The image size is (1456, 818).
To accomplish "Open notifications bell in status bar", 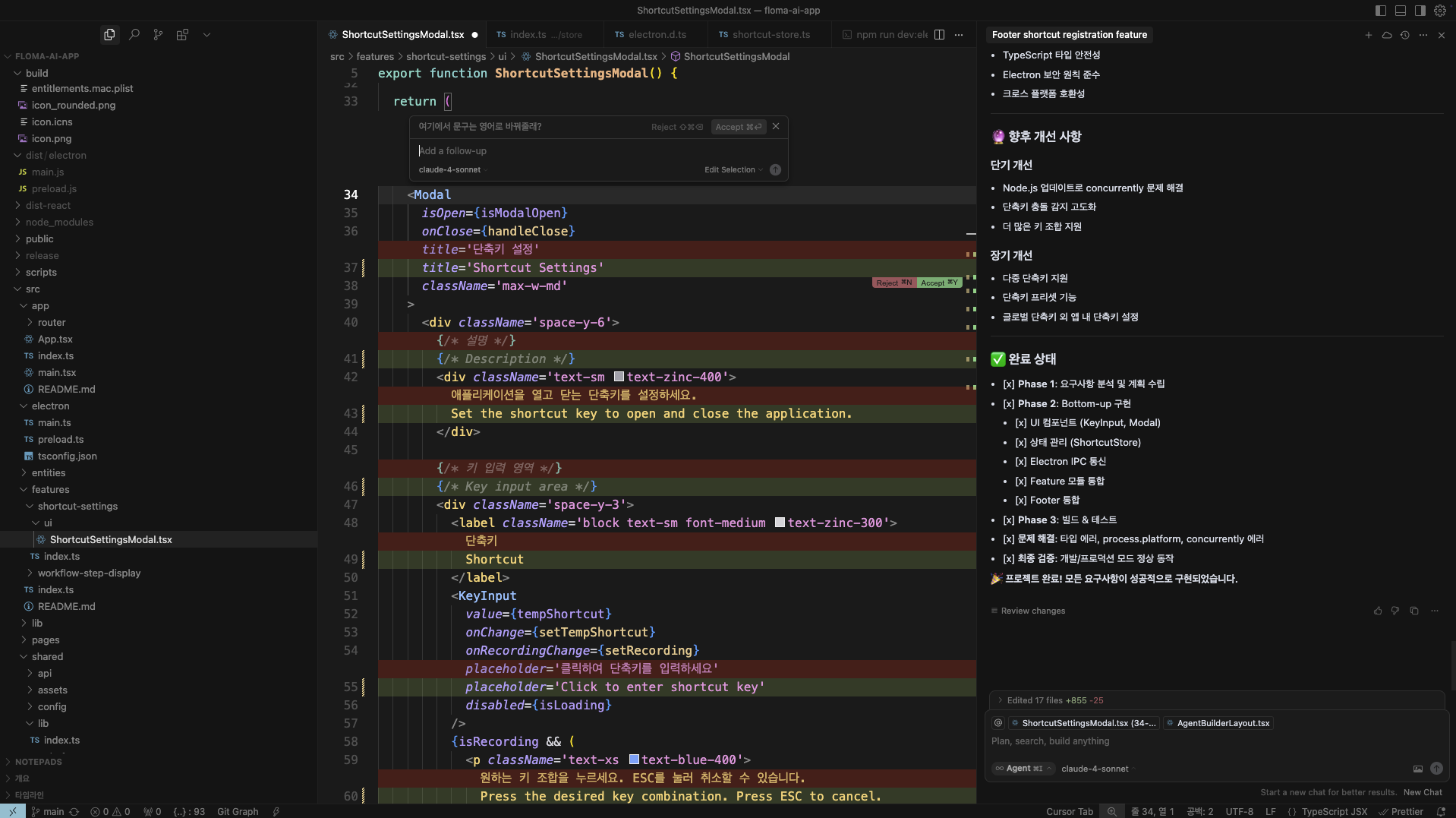I will pos(1440,811).
